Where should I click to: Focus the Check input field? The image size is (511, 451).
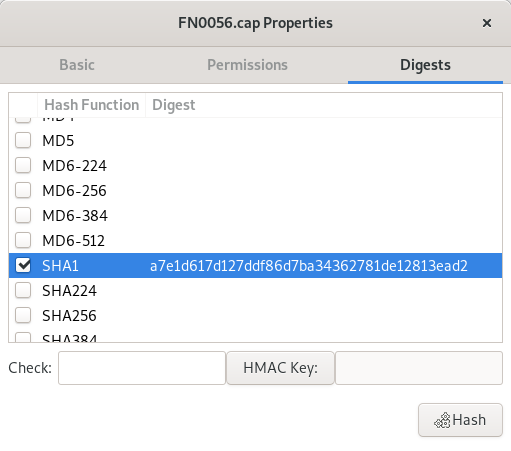[x=142, y=368]
